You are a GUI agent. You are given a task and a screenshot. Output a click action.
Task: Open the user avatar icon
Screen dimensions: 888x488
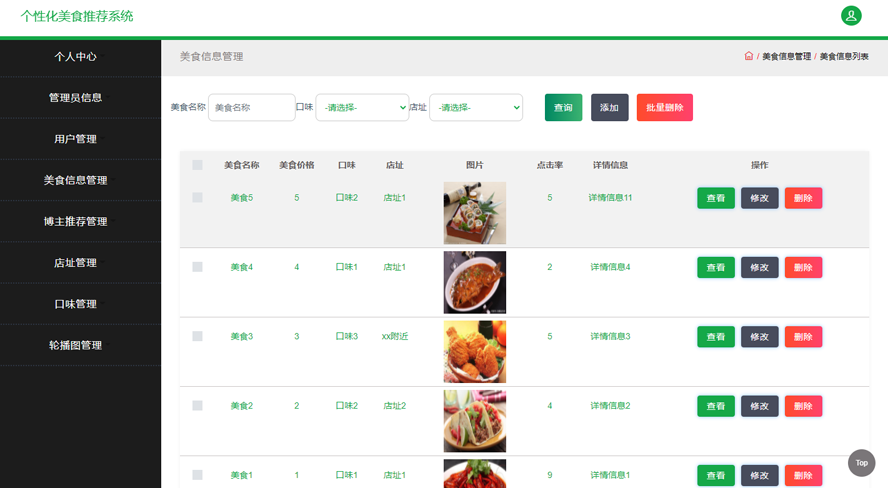(851, 16)
